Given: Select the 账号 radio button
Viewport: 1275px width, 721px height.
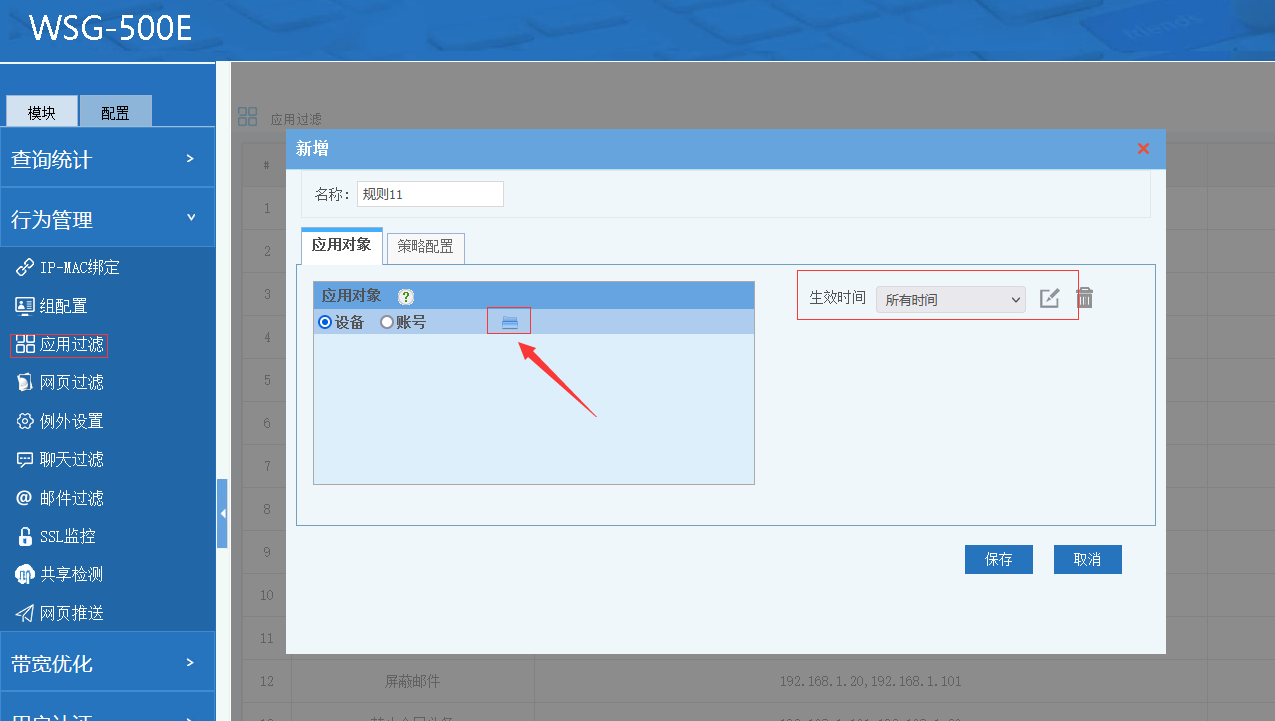Looking at the screenshot, I should (387, 322).
